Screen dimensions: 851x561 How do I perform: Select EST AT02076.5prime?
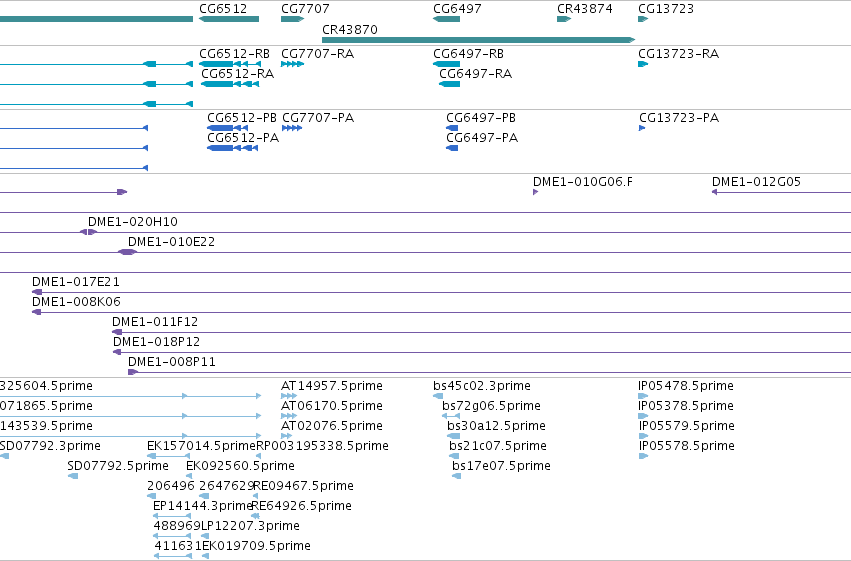287,436
